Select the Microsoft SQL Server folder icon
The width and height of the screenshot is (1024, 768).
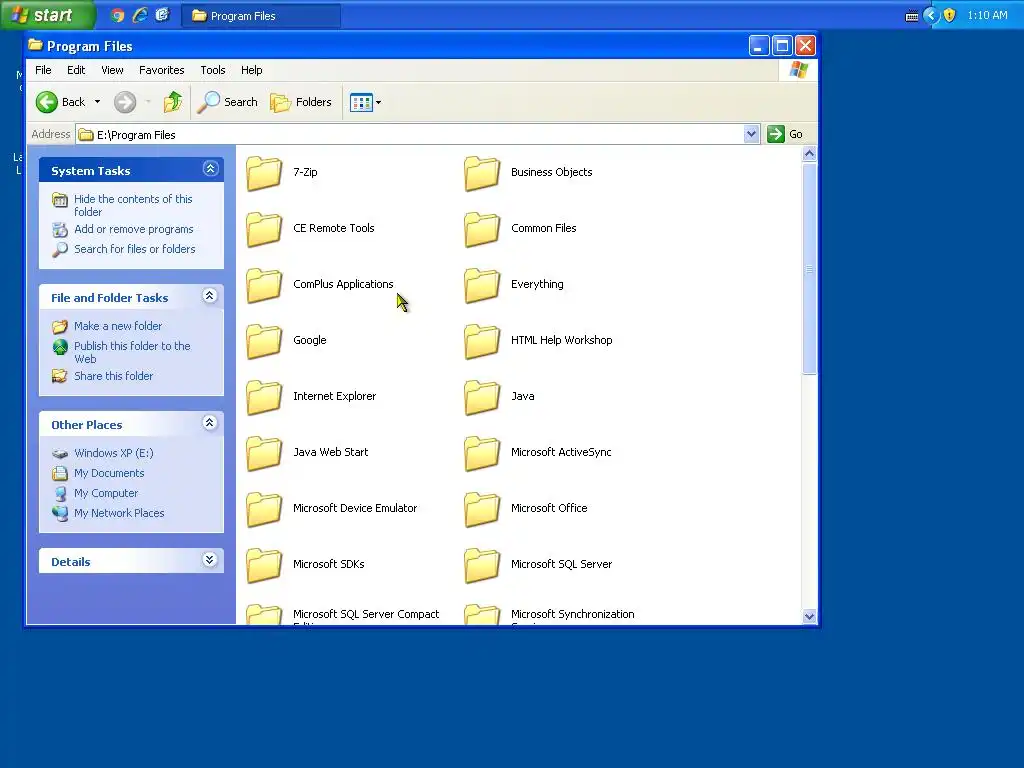[x=482, y=566]
